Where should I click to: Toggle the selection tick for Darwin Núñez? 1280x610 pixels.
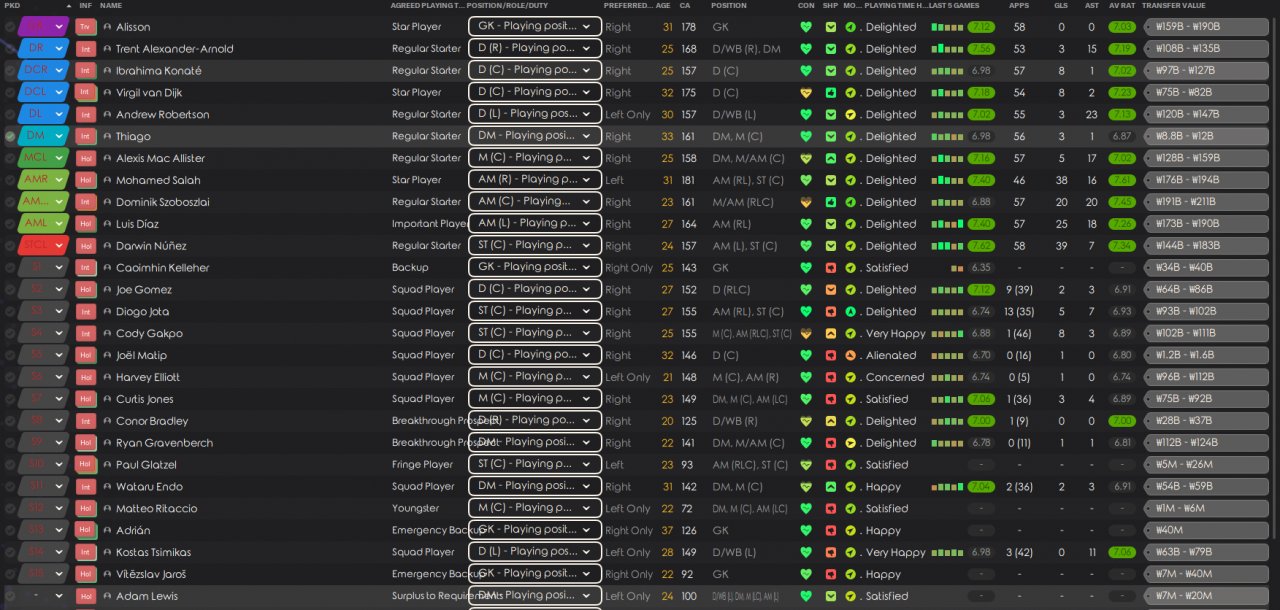pos(10,246)
